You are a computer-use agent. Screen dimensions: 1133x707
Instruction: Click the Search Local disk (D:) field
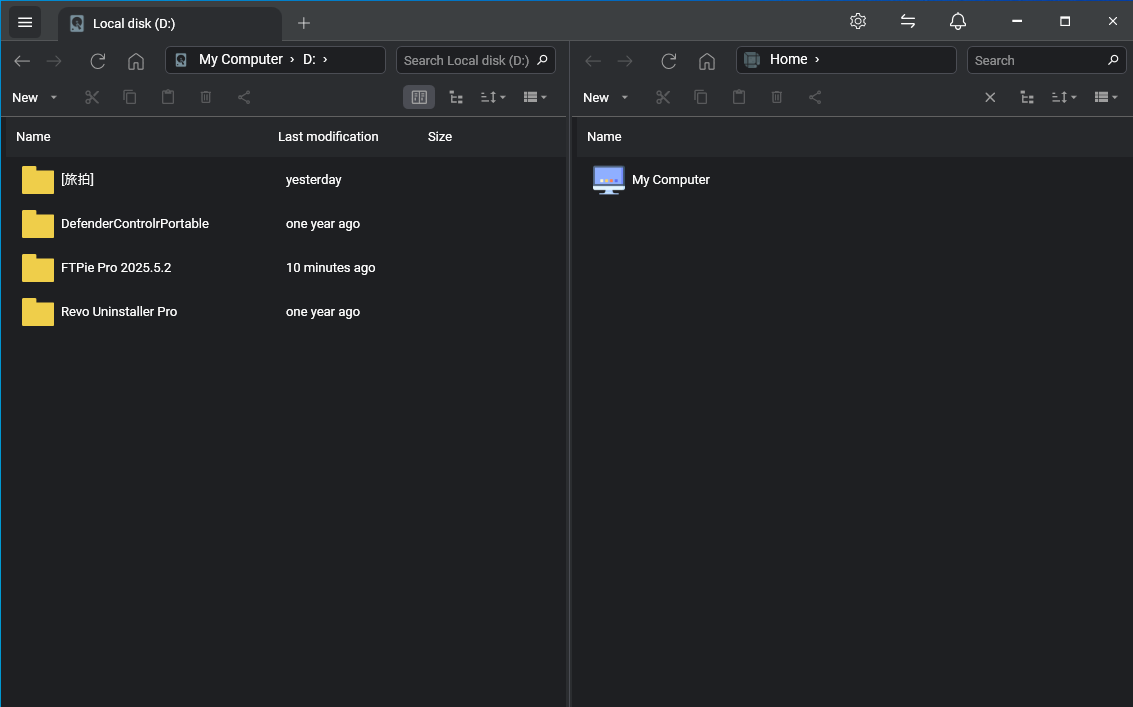pyautogui.click(x=466, y=61)
